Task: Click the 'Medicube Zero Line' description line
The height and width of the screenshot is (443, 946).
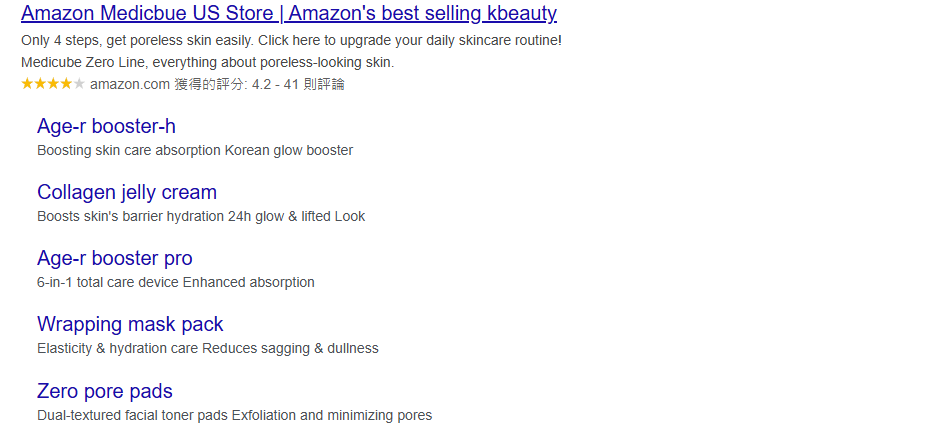Action: 207,62
